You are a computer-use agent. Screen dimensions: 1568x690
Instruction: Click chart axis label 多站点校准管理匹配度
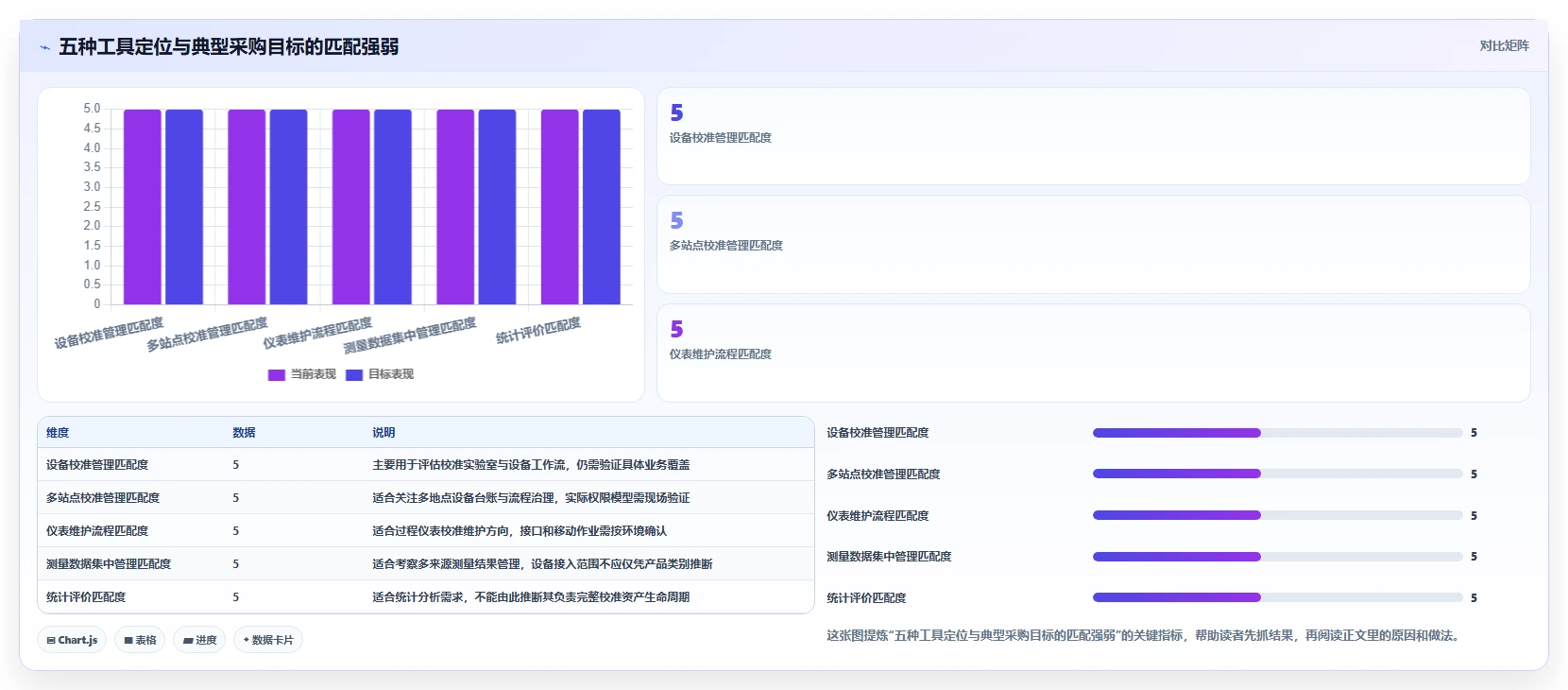207,335
